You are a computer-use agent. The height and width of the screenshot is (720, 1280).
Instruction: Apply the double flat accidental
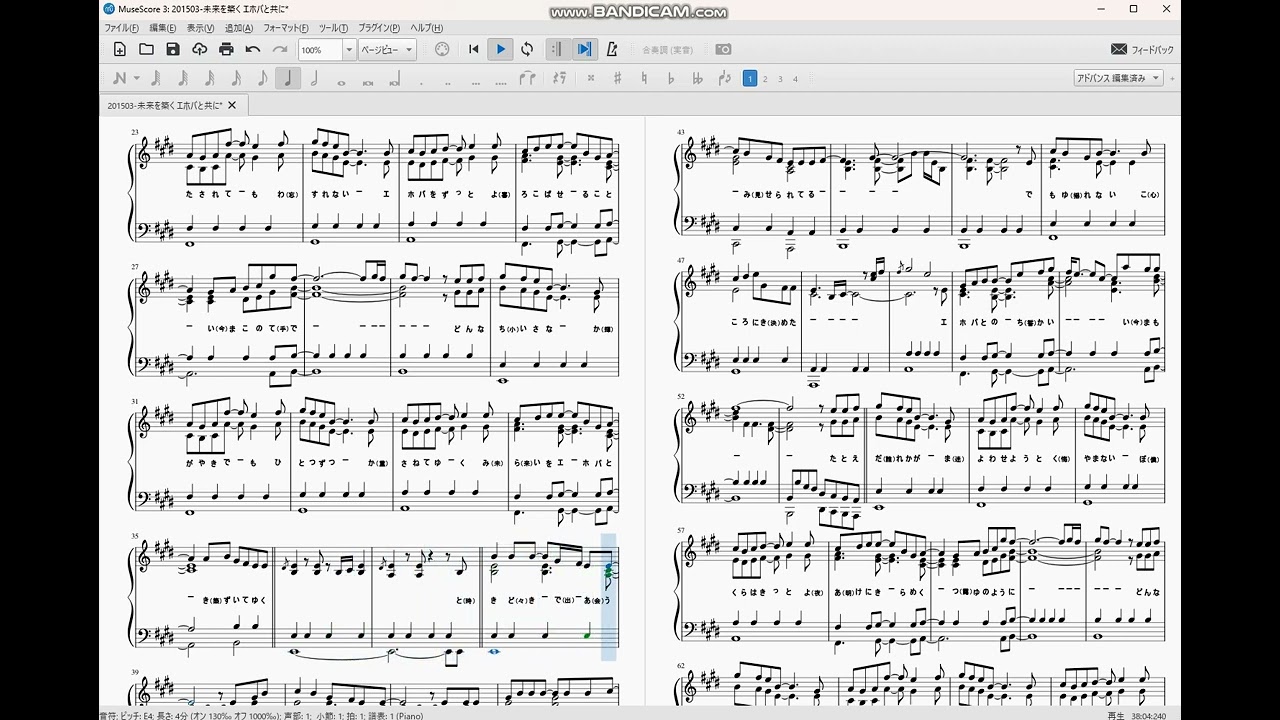(697, 78)
